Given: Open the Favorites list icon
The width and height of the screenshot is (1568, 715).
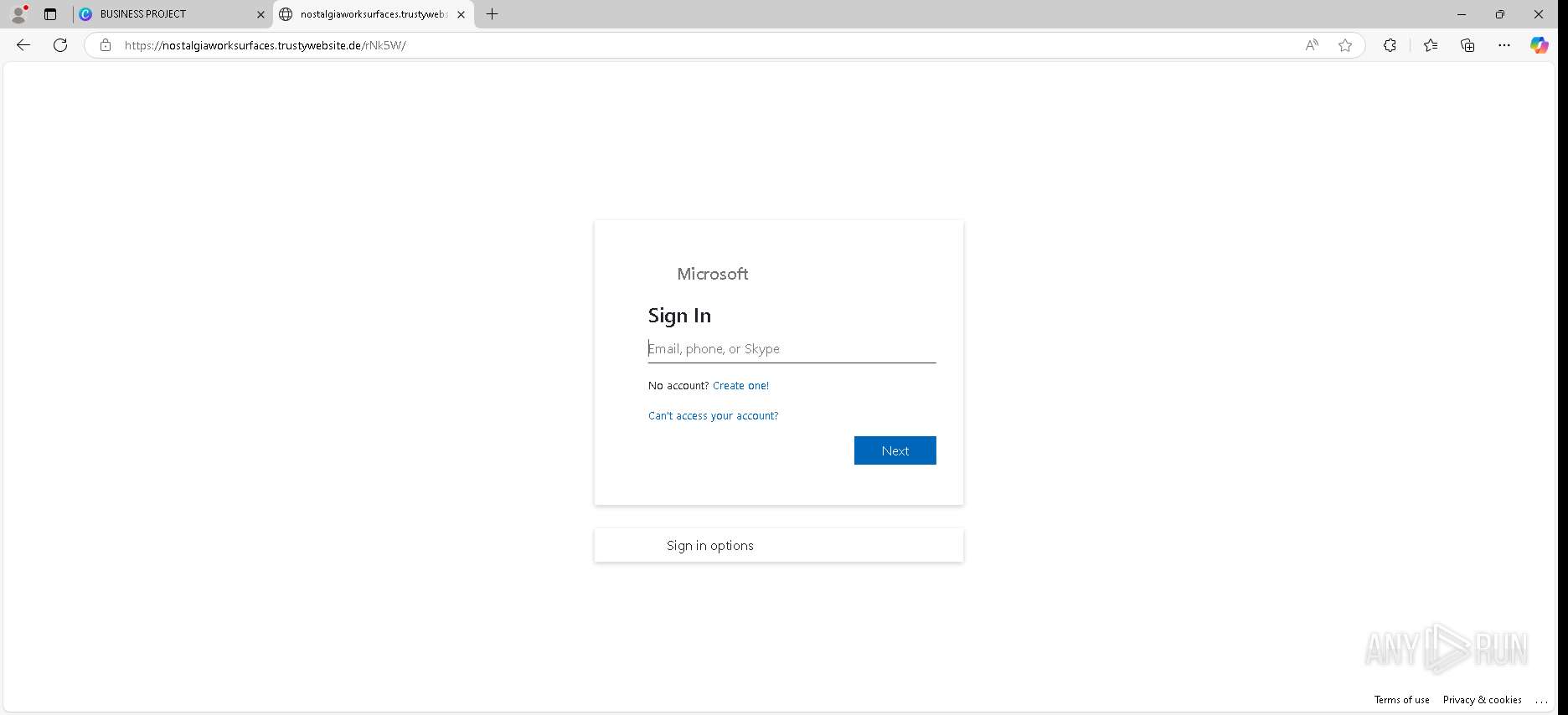Looking at the screenshot, I should (1431, 45).
